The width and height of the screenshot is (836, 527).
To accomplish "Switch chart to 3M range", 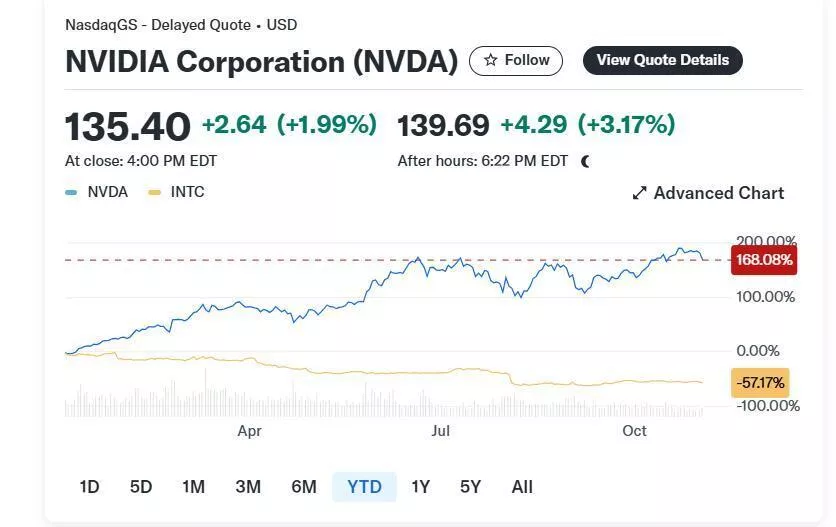I will pos(248,487).
